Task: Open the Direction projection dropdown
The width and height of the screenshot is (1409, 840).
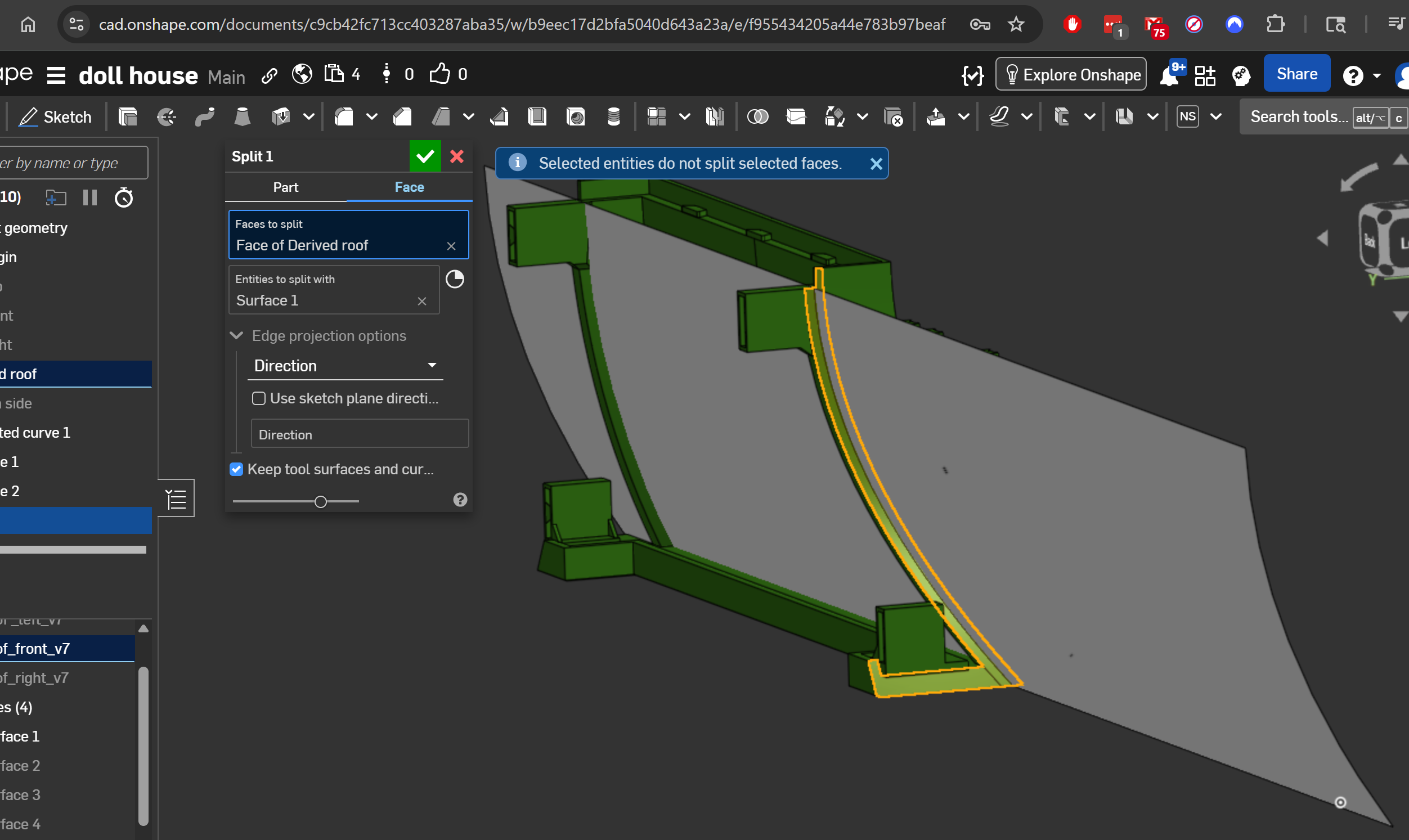Action: coord(345,366)
